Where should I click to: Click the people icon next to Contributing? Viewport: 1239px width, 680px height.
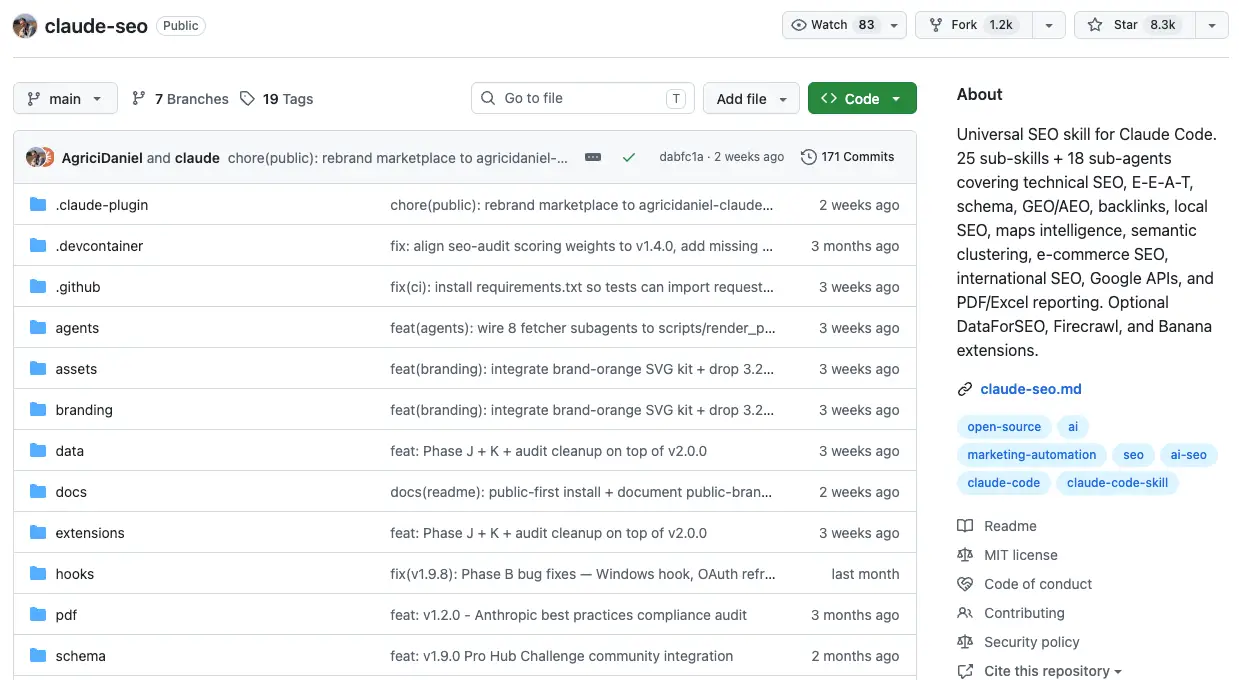964,613
